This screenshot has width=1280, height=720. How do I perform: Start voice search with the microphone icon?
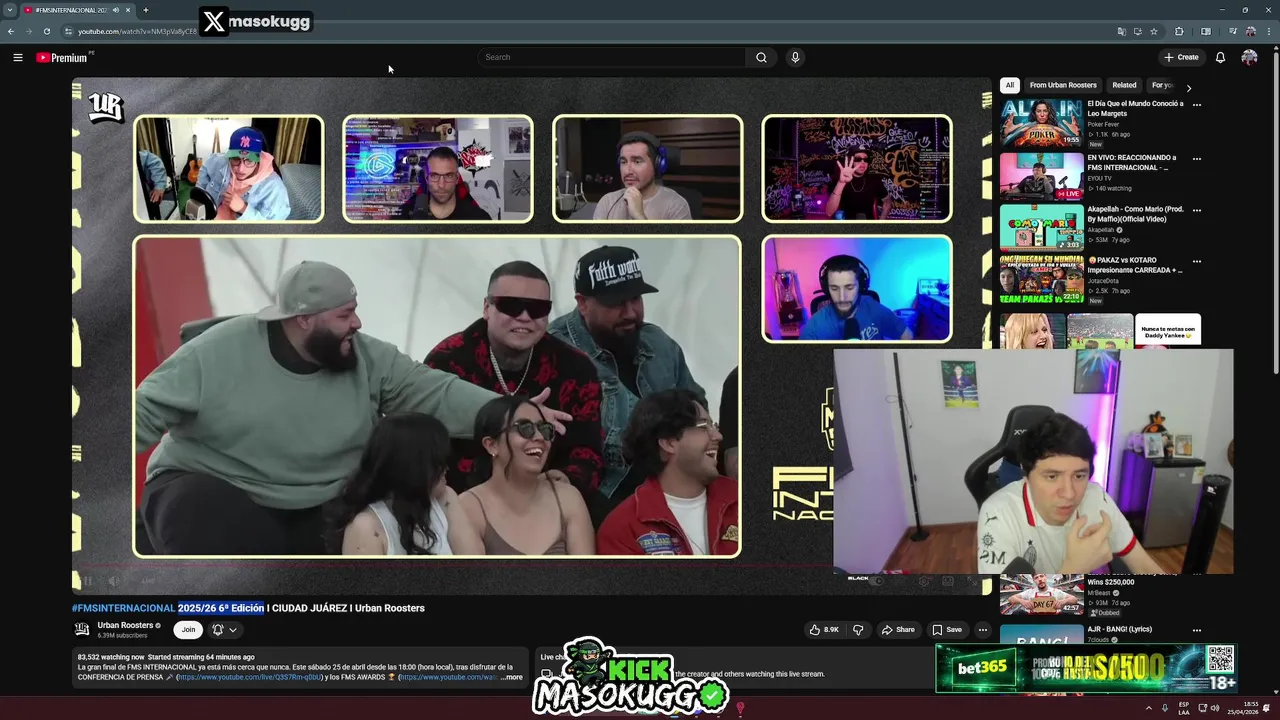[x=795, y=57]
